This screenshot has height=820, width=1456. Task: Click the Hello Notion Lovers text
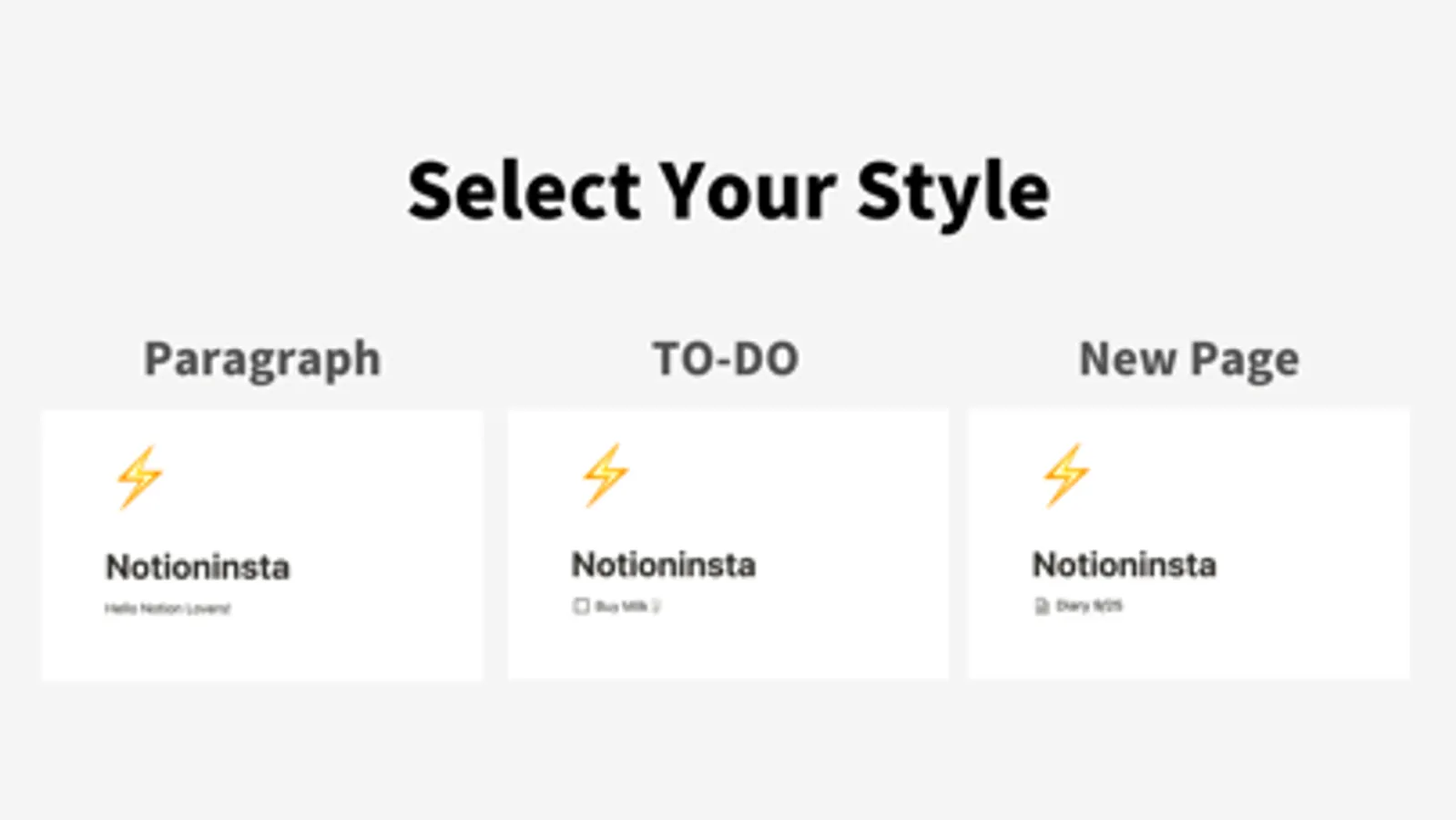[x=168, y=609]
